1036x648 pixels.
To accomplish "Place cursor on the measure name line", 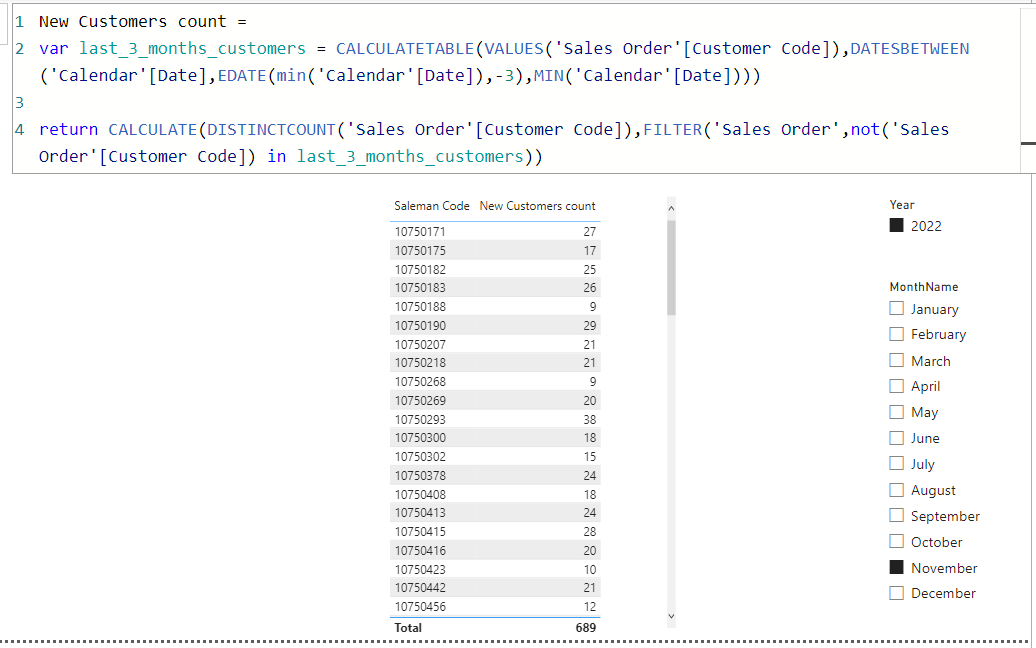I will tap(142, 22).
